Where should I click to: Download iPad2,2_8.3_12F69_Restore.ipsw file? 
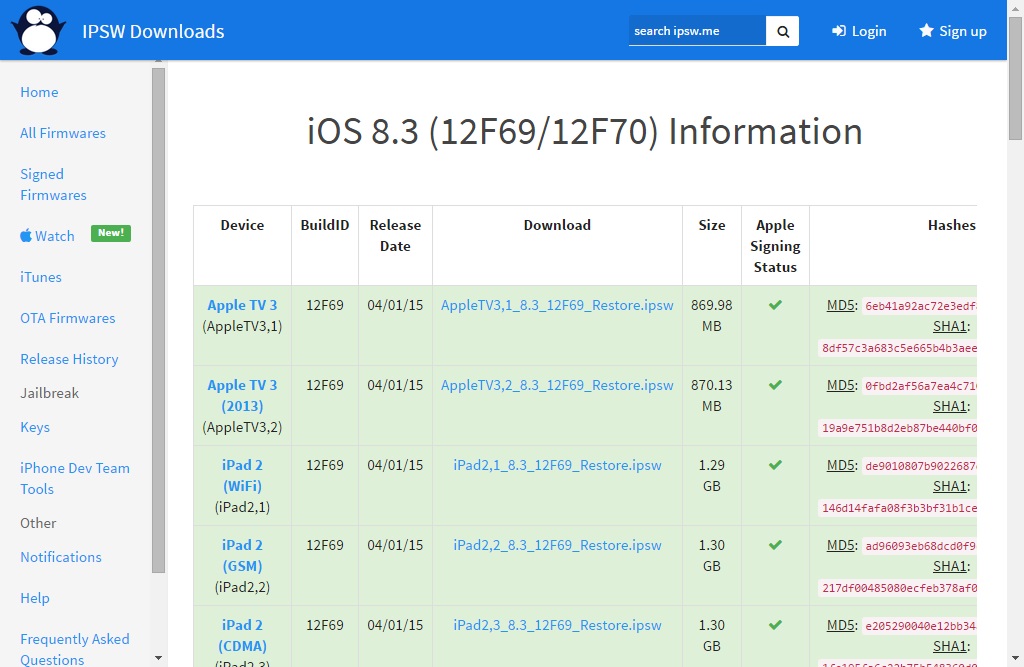[x=557, y=545]
